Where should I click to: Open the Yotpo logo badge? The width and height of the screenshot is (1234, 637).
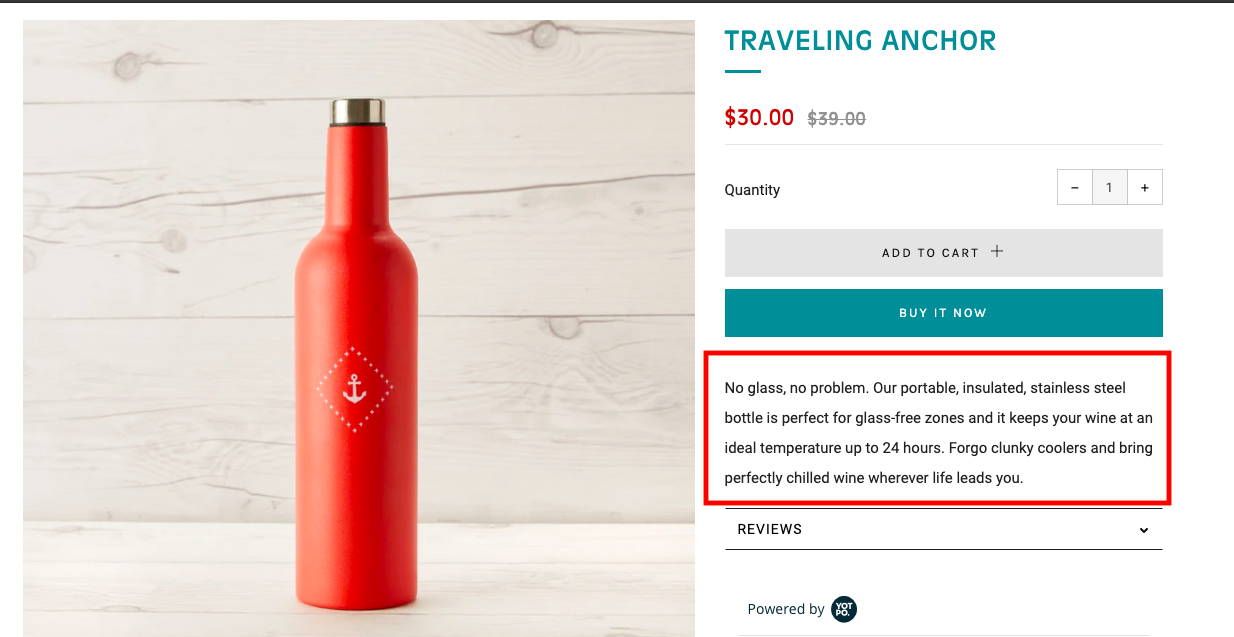click(x=844, y=609)
